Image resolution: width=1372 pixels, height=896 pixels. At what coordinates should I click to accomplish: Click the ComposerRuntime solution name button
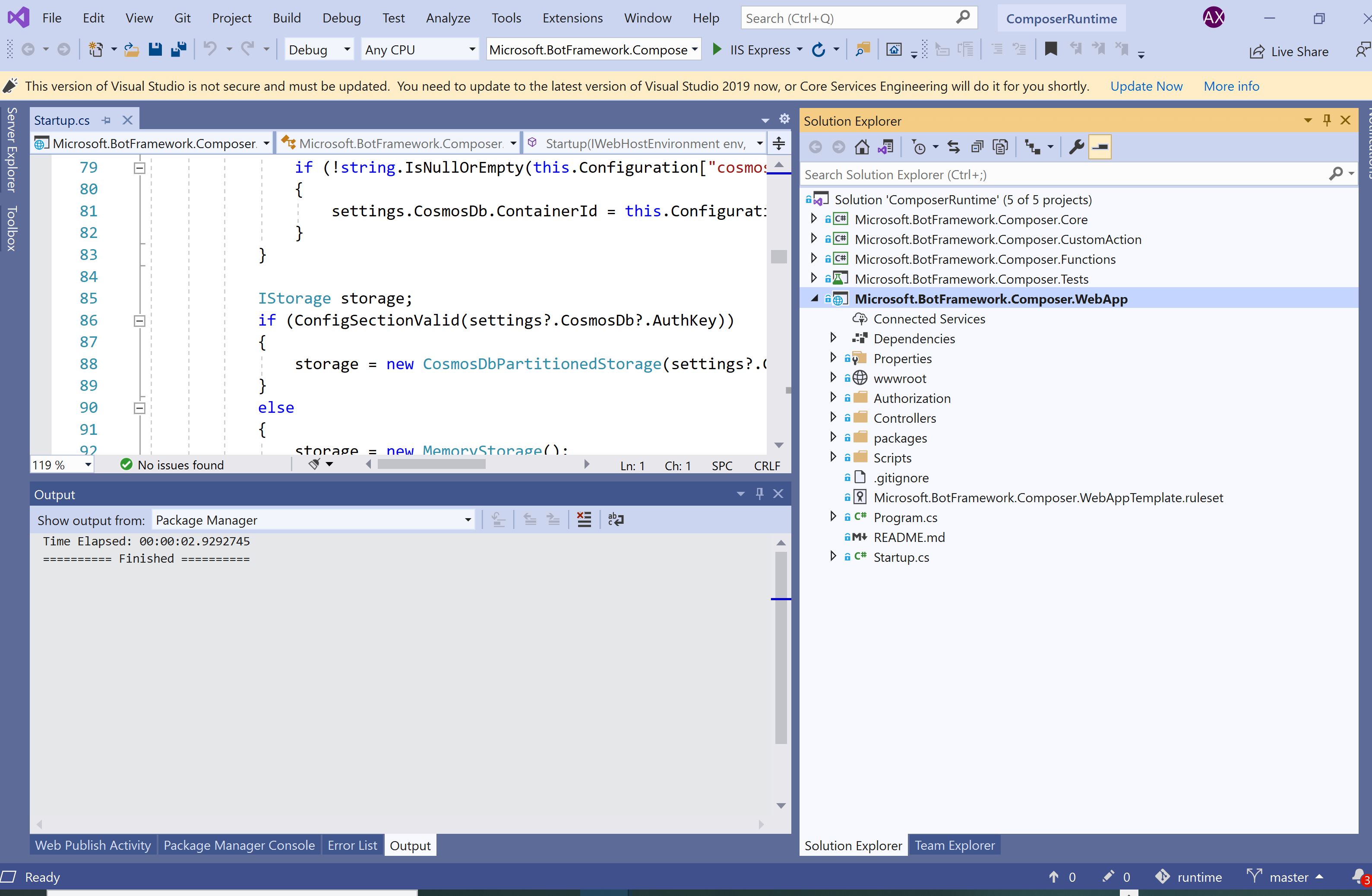pos(1061,19)
